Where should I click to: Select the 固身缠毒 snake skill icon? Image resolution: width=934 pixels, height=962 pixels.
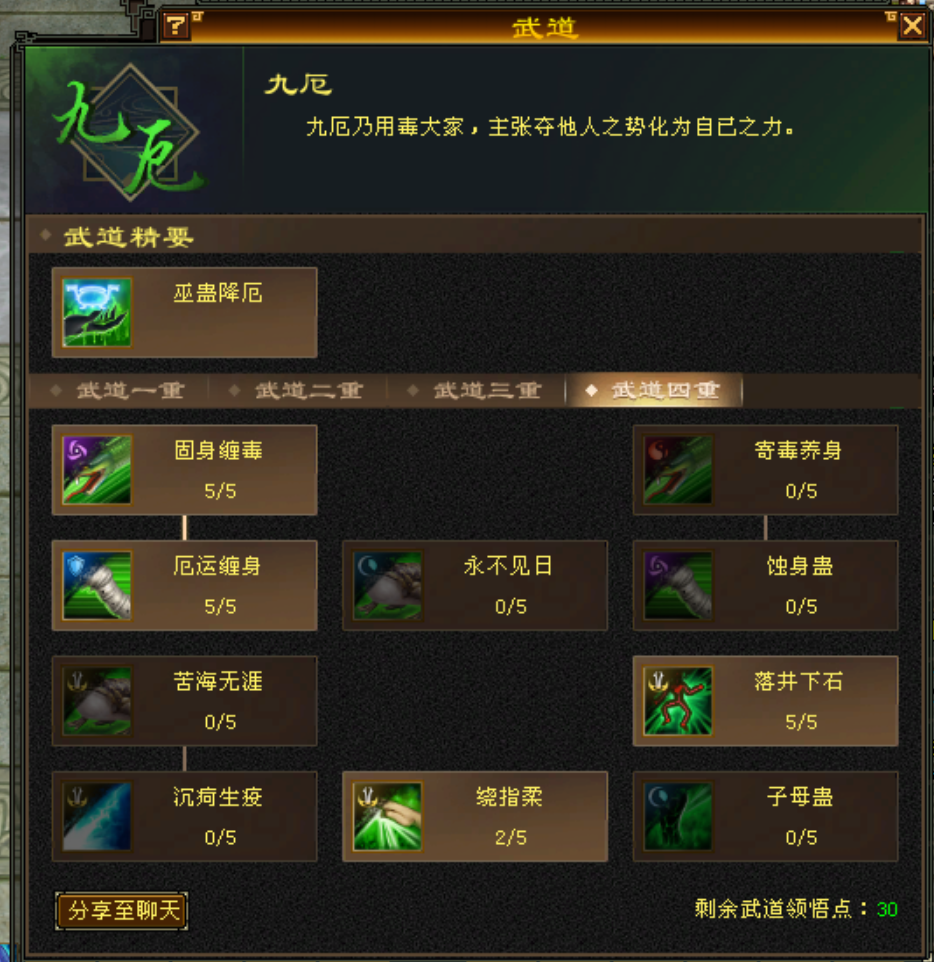tap(97, 470)
